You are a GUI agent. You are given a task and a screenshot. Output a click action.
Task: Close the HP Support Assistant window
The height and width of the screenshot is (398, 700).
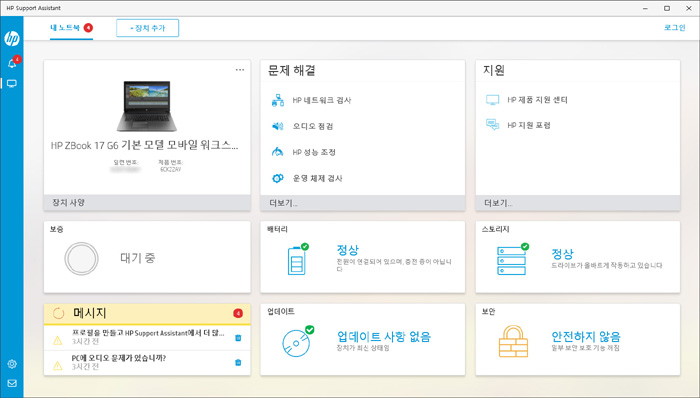pyautogui.click(x=688, y=8)
